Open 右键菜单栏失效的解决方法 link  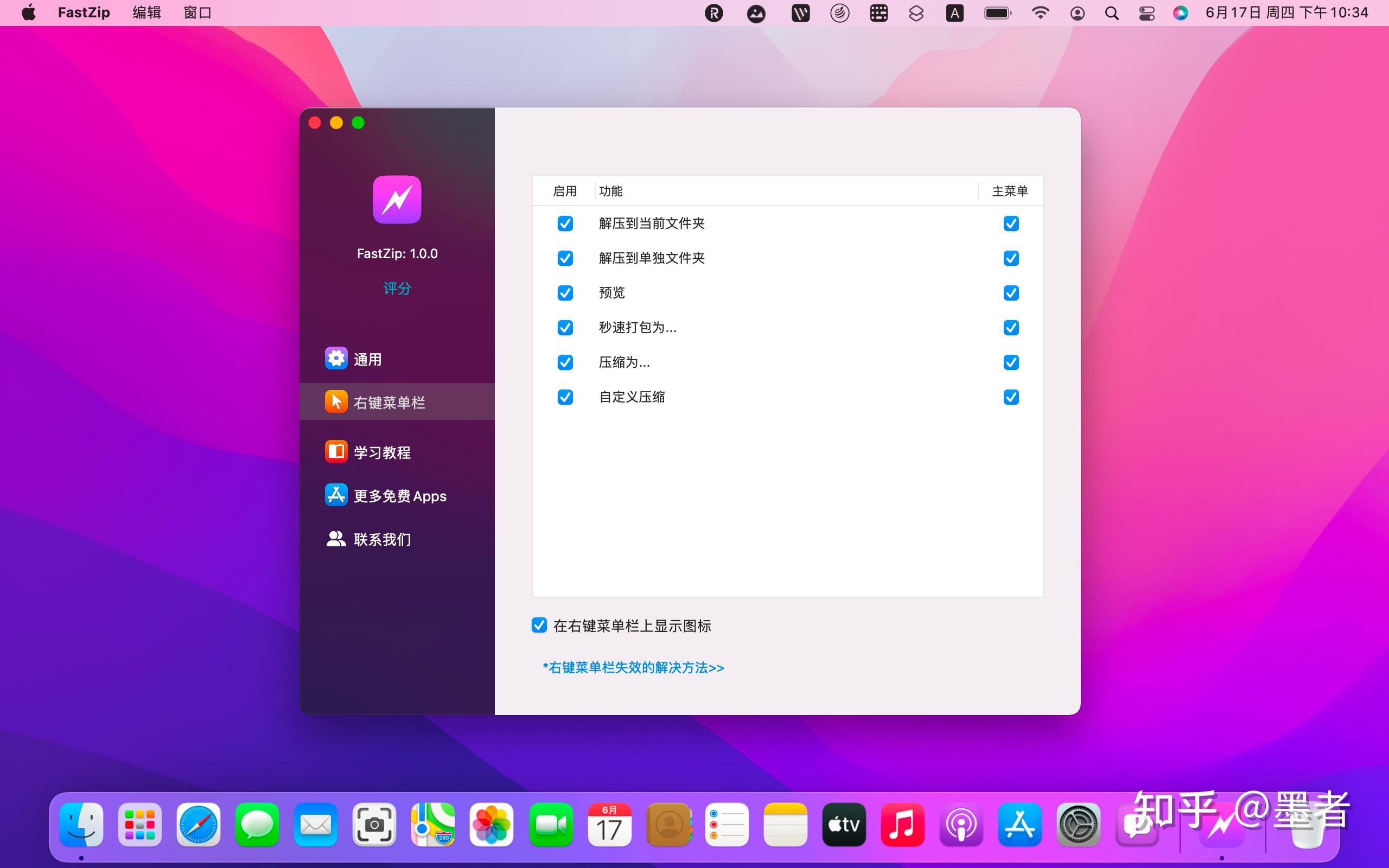(632, 668)
